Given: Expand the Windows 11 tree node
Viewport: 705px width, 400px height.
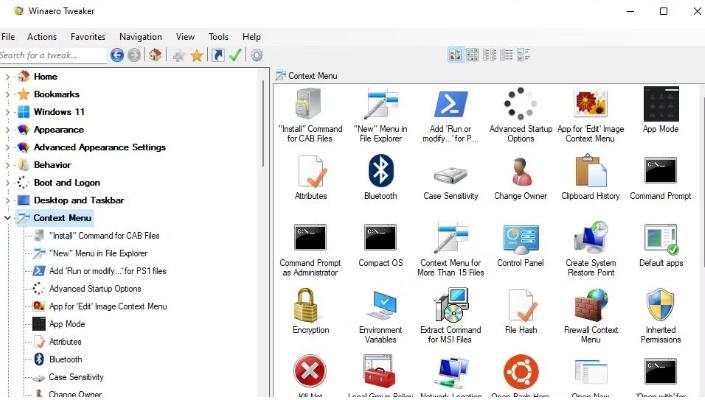Looking at the screenshot, I should 7,112.
